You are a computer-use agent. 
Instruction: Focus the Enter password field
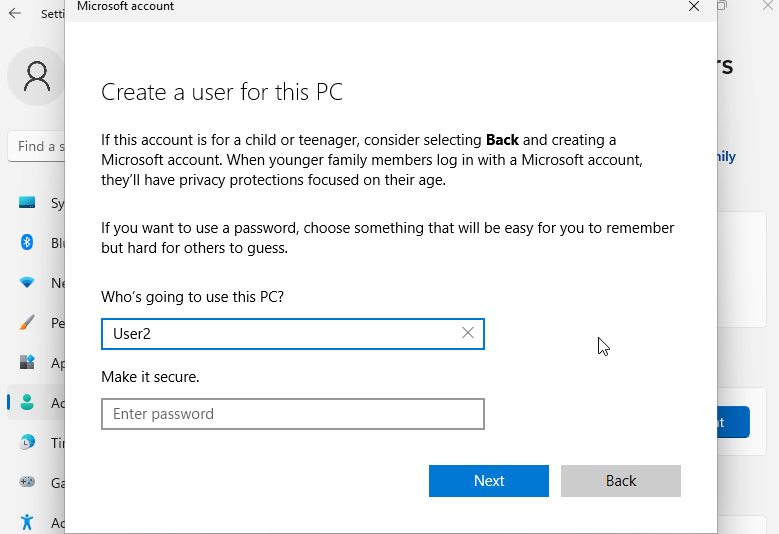293,414
